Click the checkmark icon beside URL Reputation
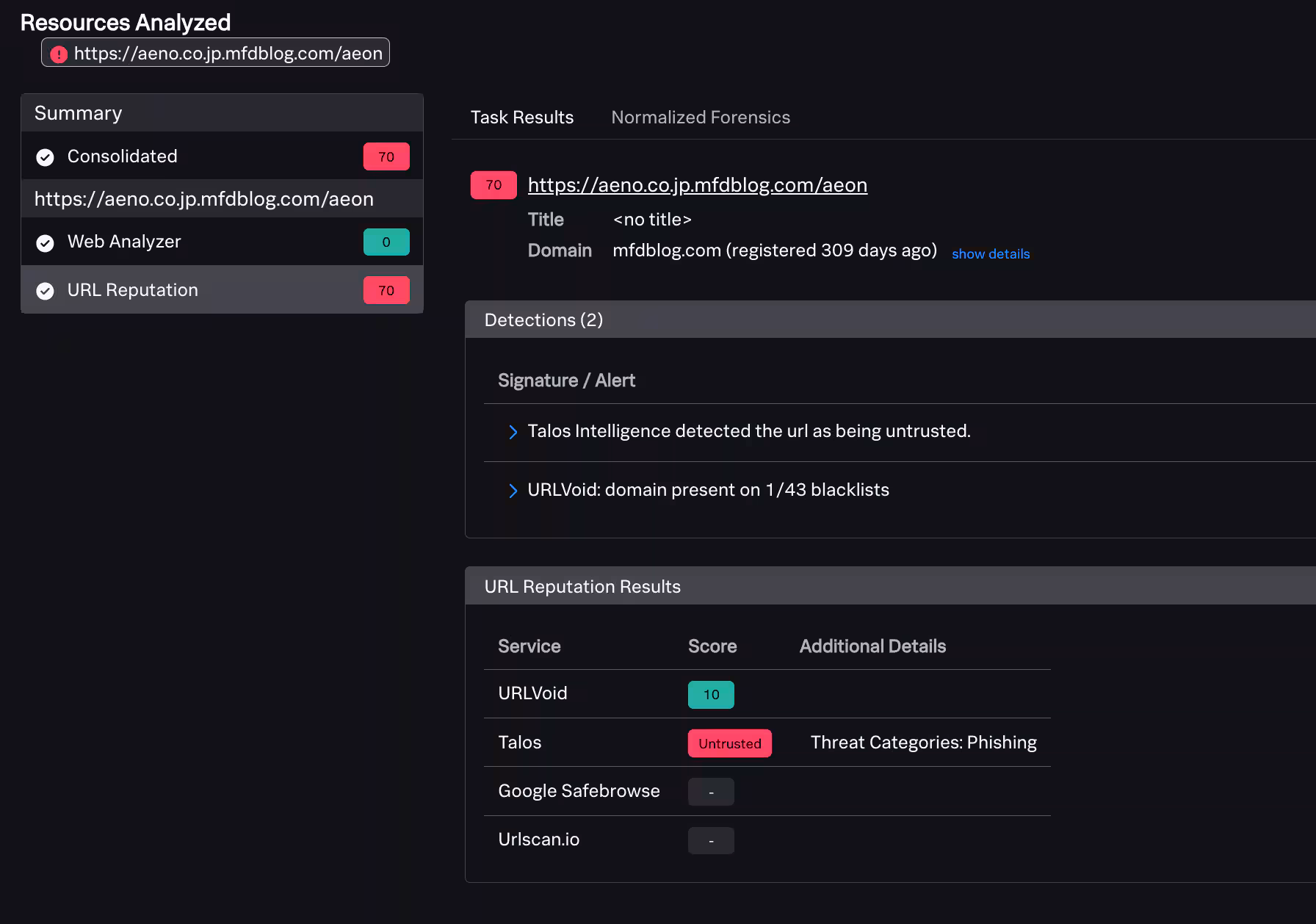Image resolution: width=1316 pixels, height=924 pixels. [x=45, y=291]
